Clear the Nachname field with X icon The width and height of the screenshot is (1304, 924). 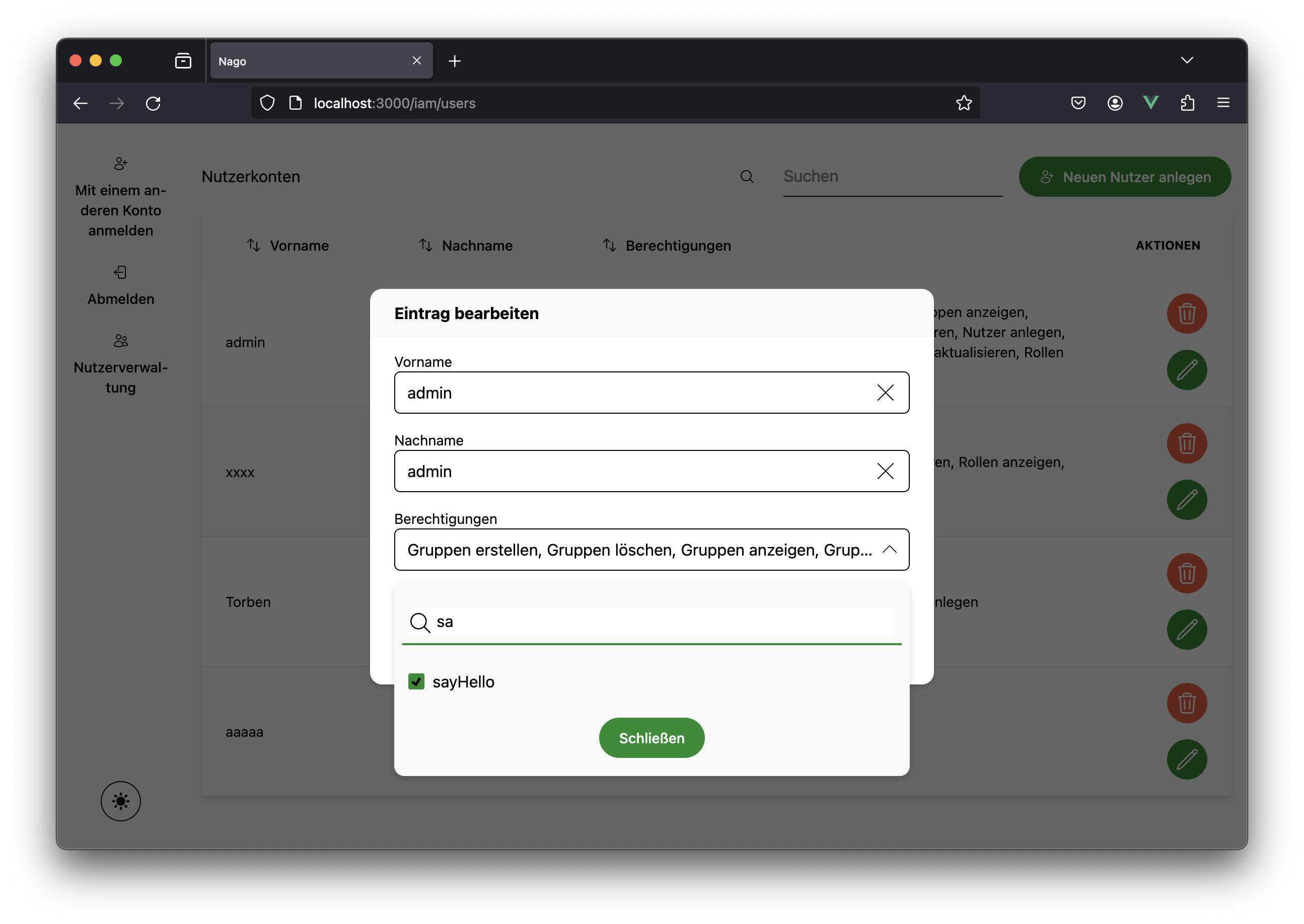pyautogui.click(x=885, y=471)
